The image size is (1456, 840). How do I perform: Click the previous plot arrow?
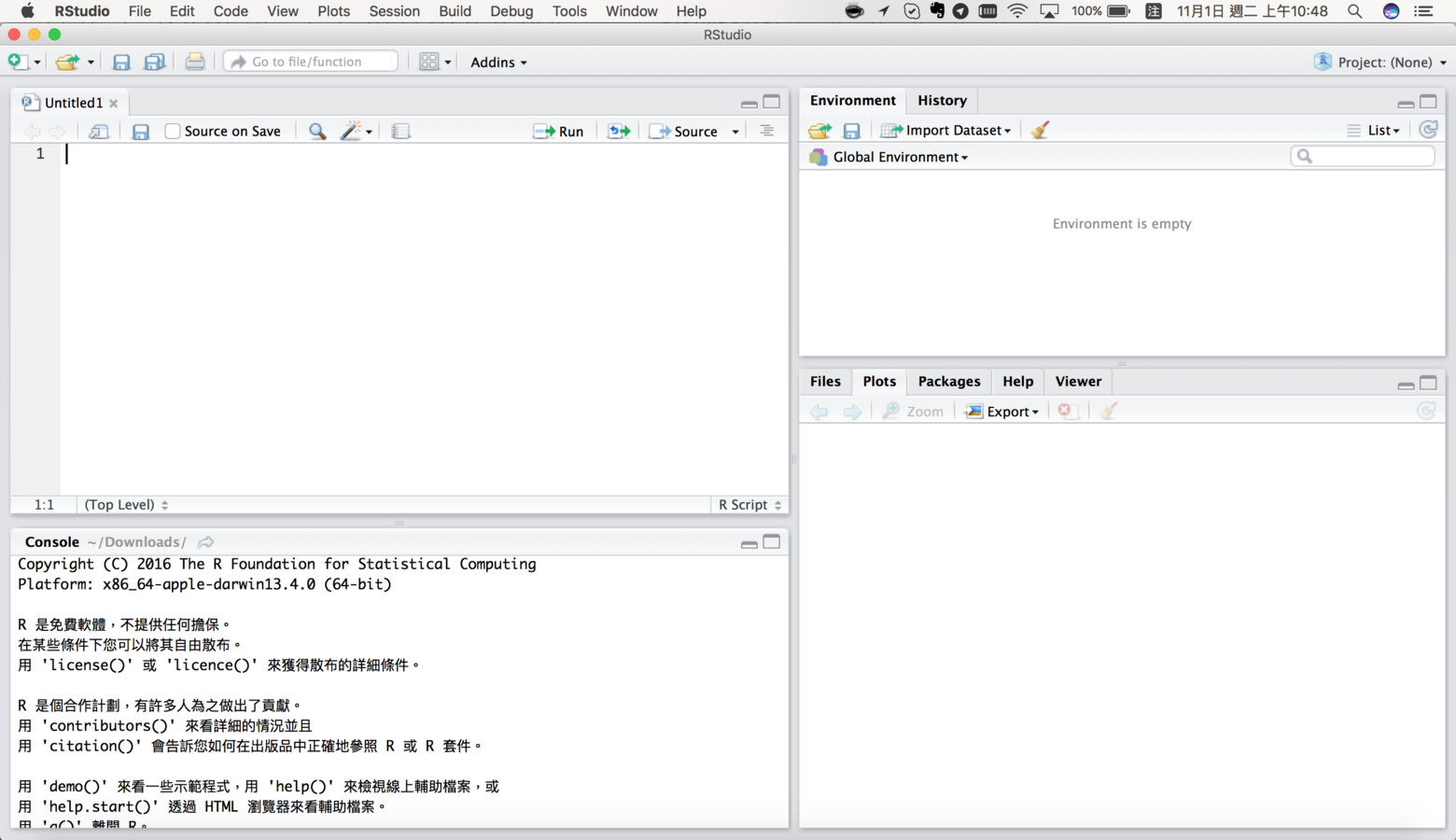click(819, 412)
